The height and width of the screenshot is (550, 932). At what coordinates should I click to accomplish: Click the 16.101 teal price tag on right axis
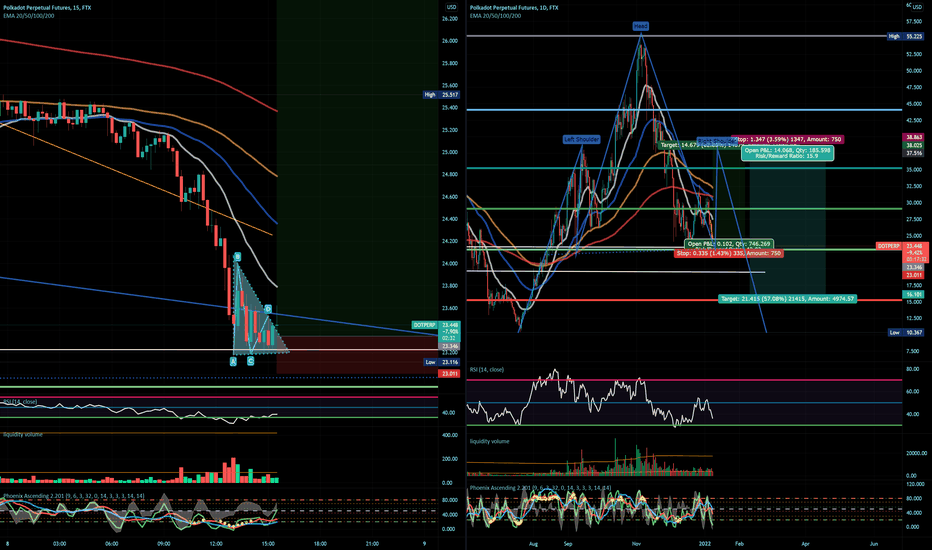click(x=914, y=294)
